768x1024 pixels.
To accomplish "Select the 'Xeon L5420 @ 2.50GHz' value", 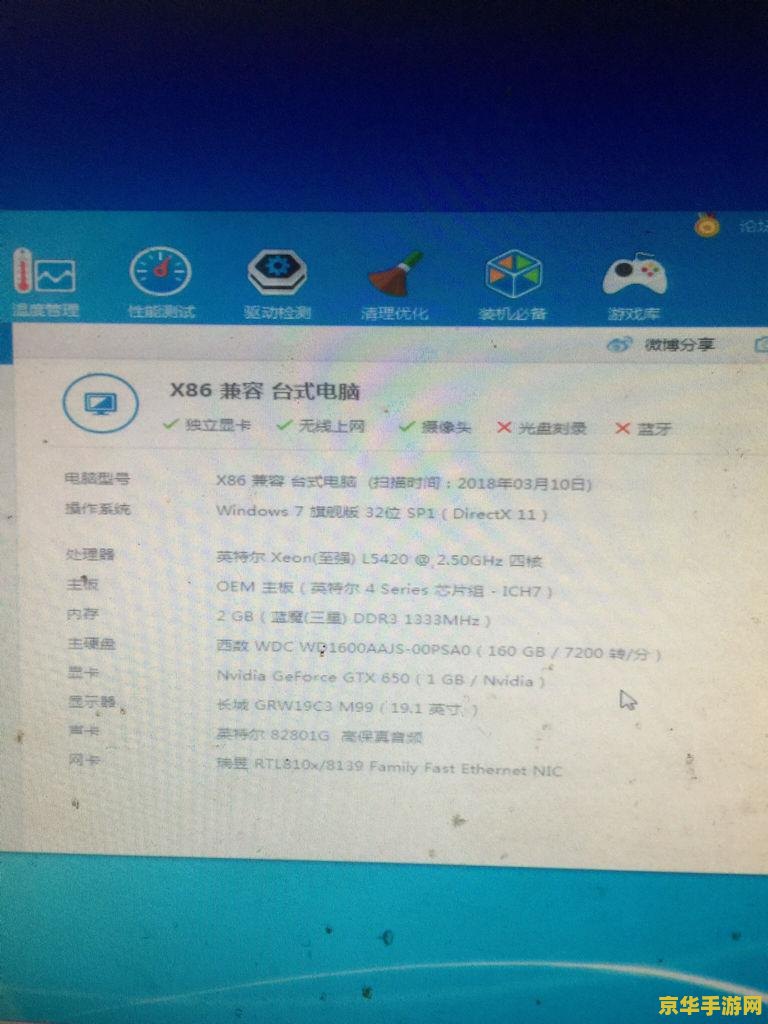I will (x=379, y=560).
